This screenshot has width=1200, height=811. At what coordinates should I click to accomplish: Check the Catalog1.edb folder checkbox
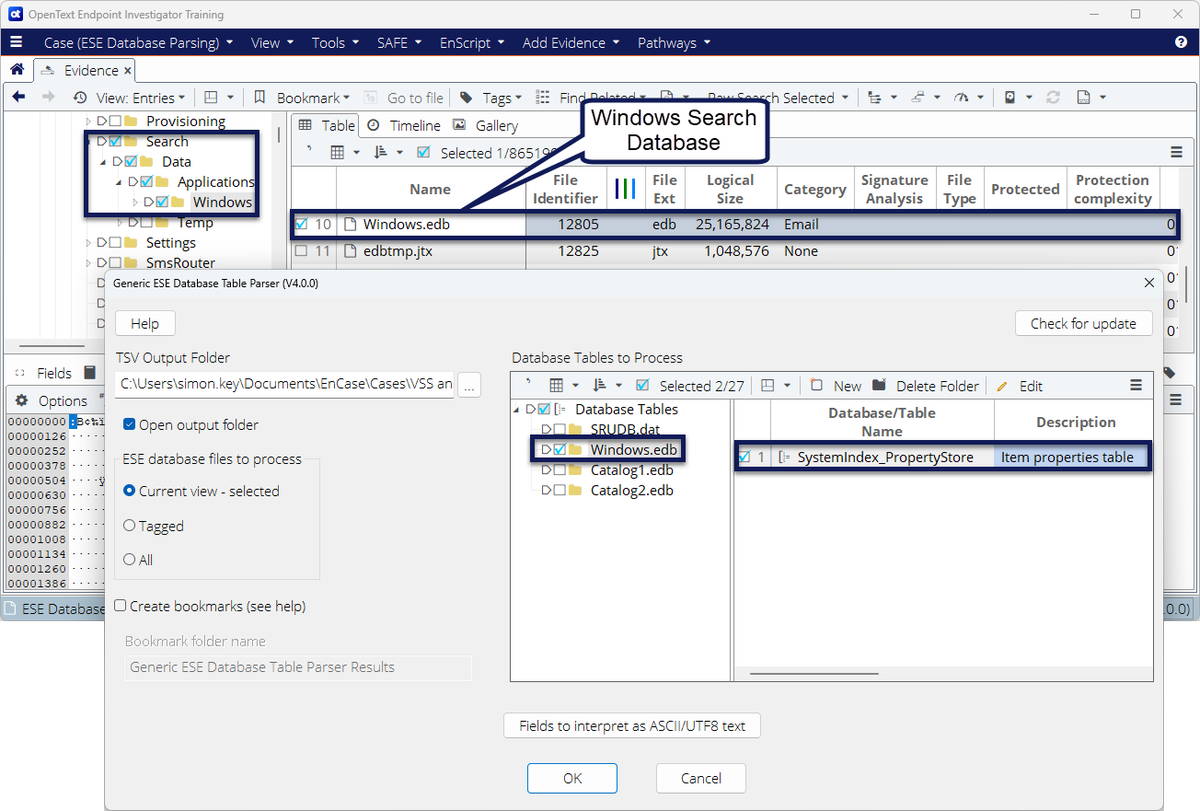pos(559,470)
